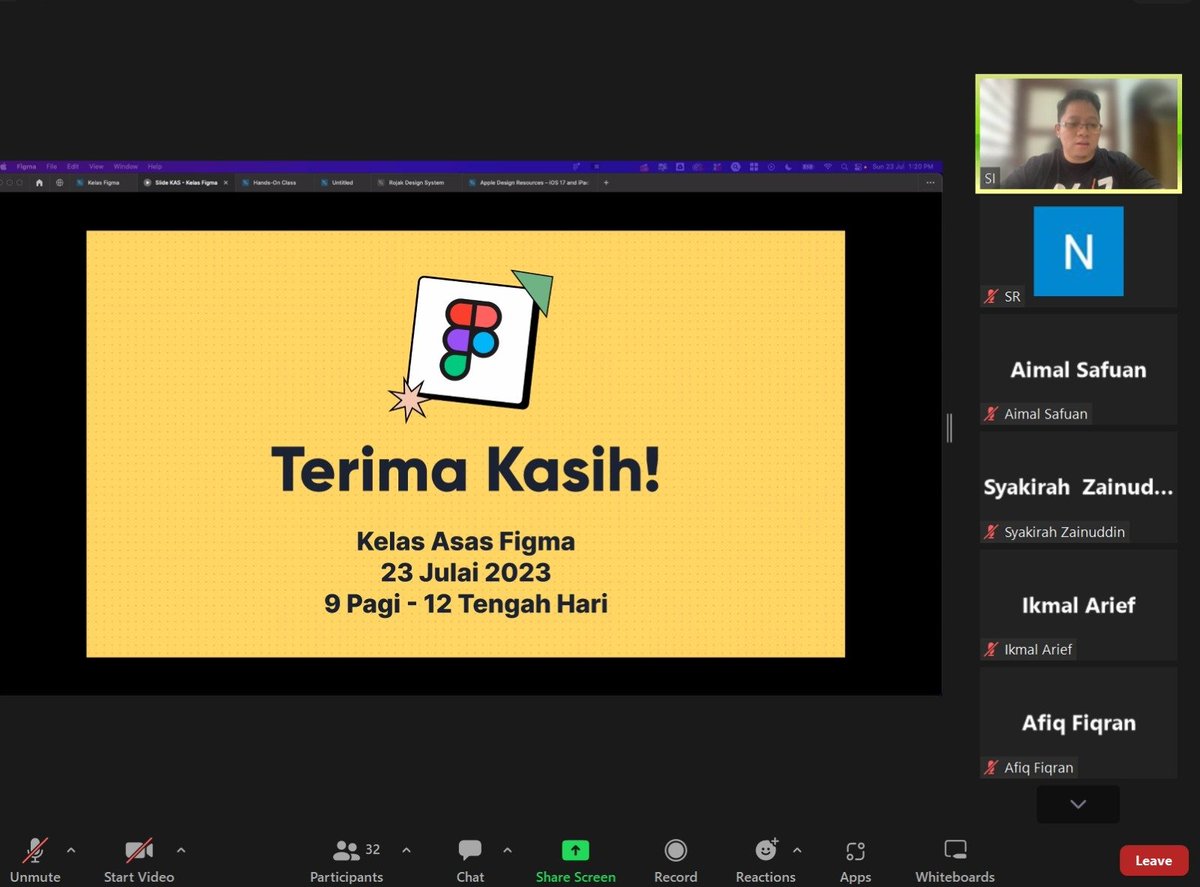The image size is (1200, 887).
Task: Open the Participants panel icon
Action: [346, 851]
